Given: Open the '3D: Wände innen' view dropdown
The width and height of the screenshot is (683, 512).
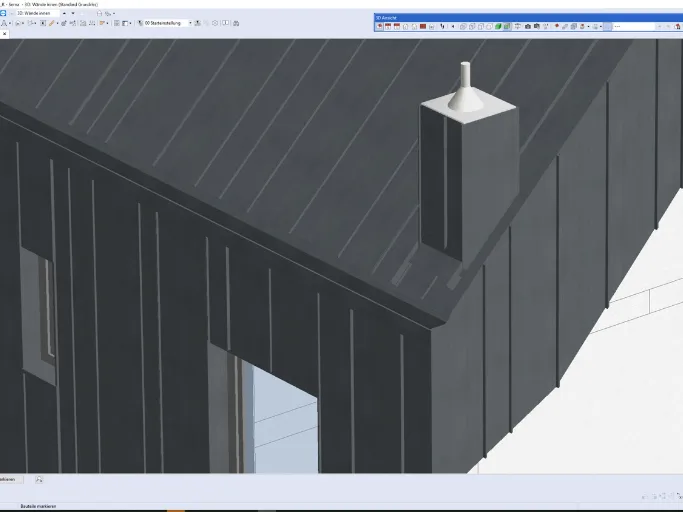Looking at the screenshot, I should pos(37,14).
